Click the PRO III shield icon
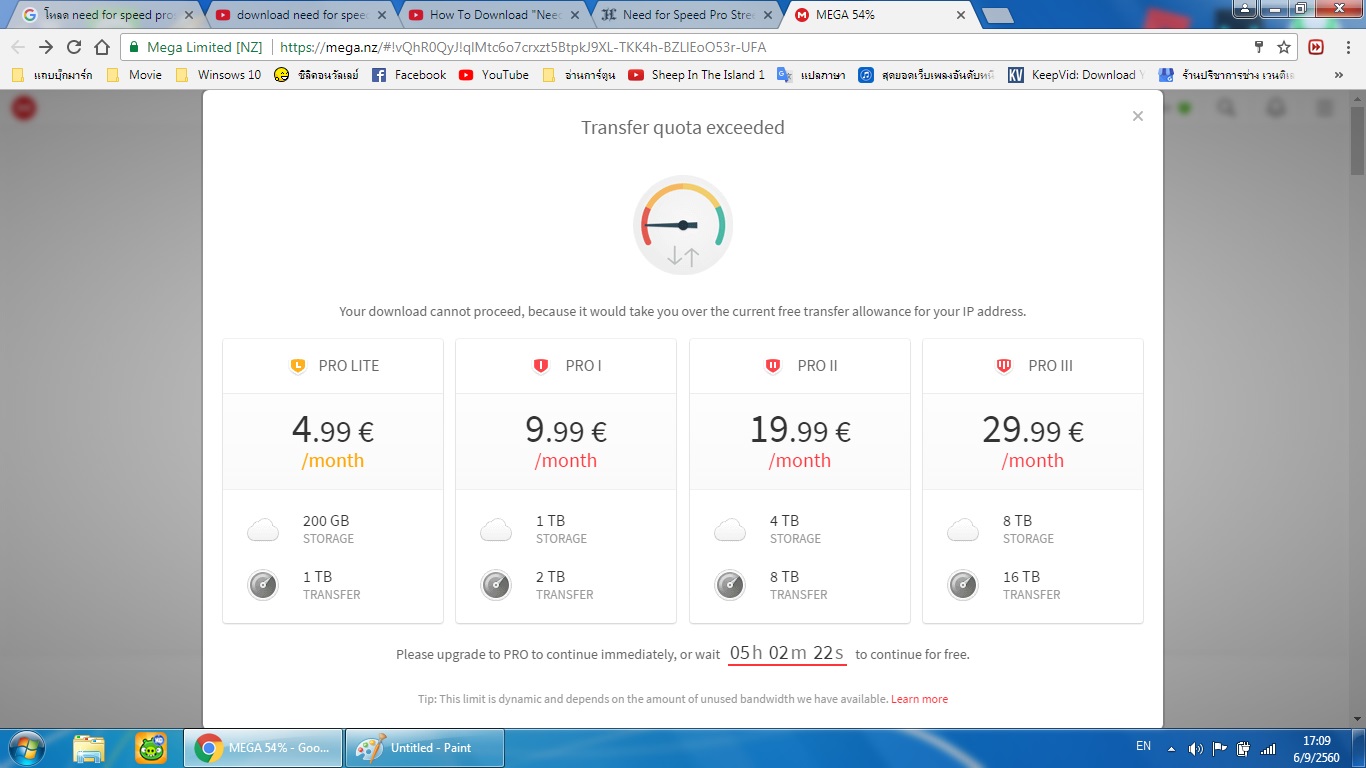This screenshot has height=768, width=1366. point(1004,366)
